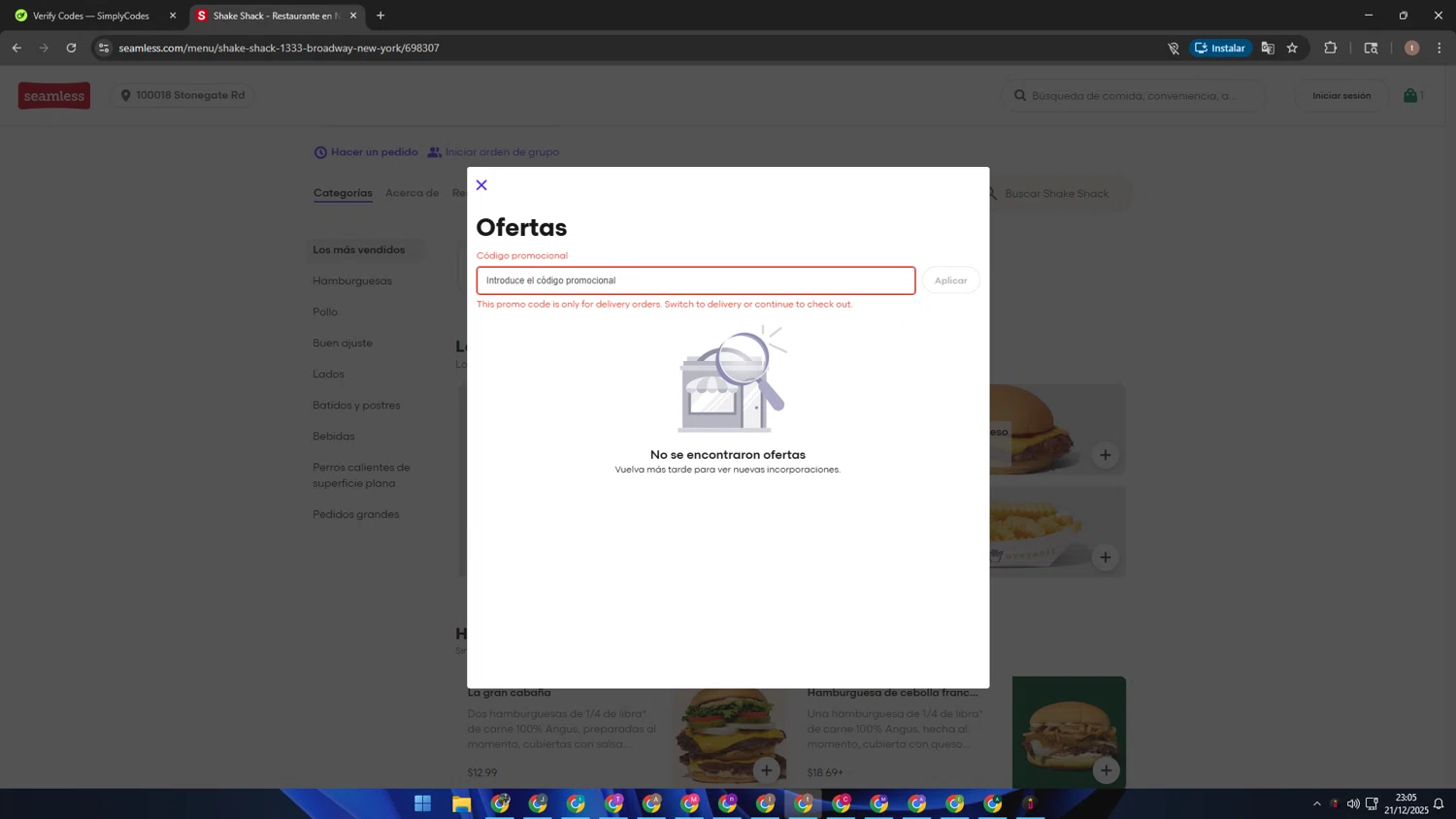This screenshot has height=819, width=1456.
Task: Open a new browser tab
Action: pos(381,16)
